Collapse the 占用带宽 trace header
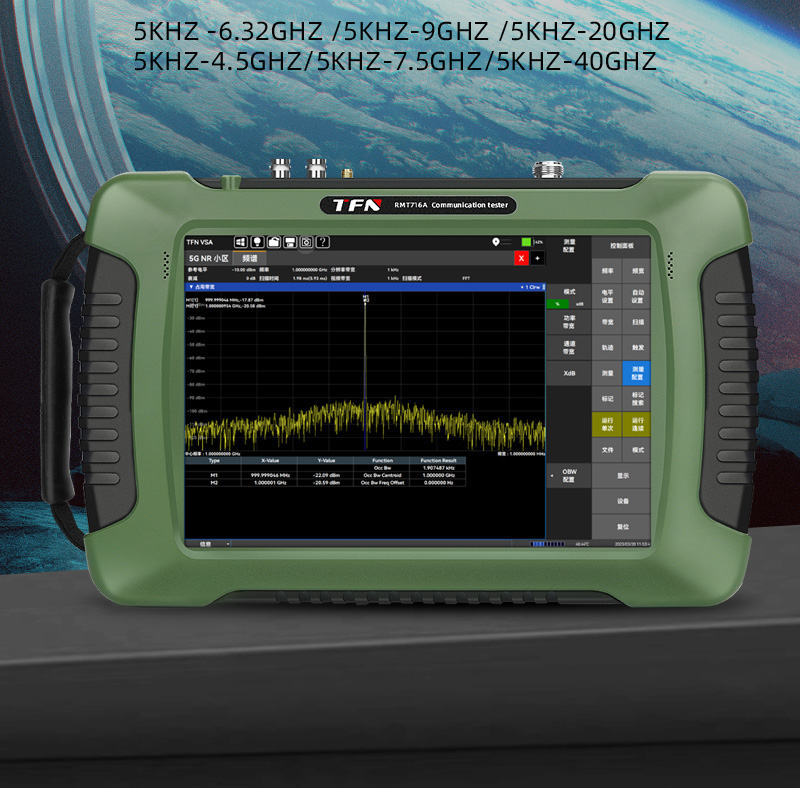Image resolution: width=800 pixels, height=788 pixels. coord(191,287)
